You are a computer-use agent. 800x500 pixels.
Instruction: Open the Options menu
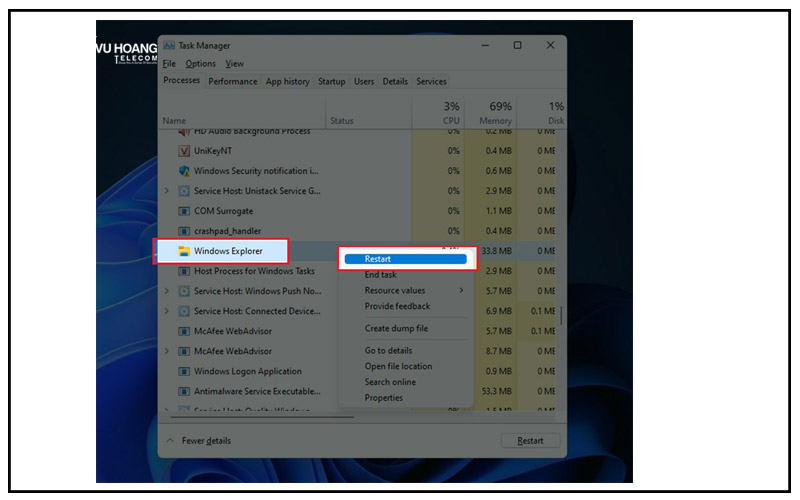coord(200,64)
